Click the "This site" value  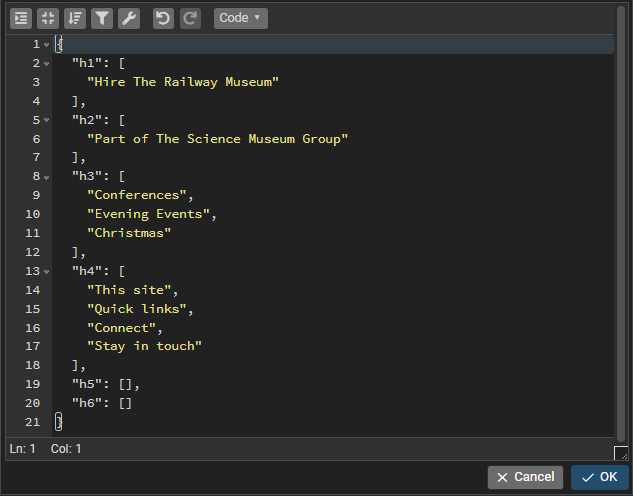click(x=129, y=290)
